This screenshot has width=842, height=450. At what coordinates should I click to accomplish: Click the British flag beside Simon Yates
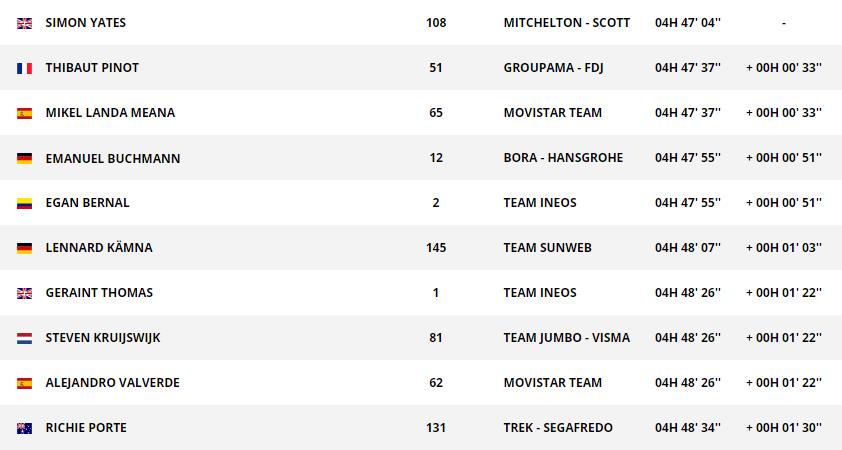[x=25, y=23]
